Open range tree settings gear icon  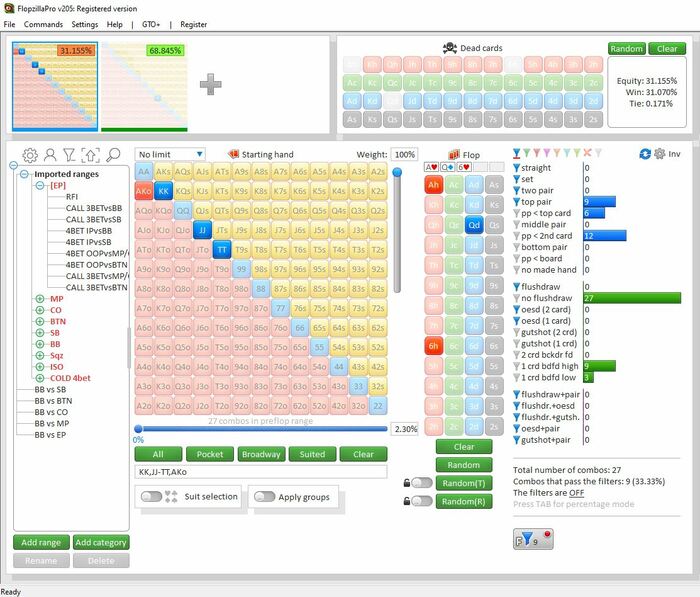coord(30,155)
